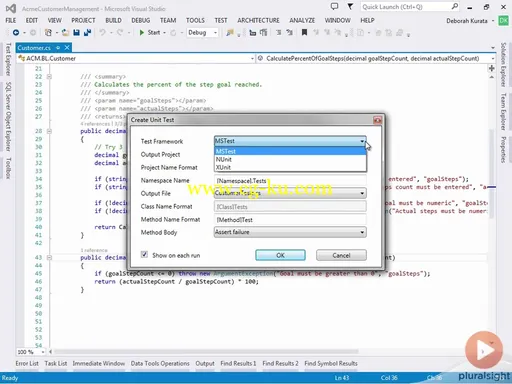Collapse the outlining box at line 22

[x=49, y=77]
